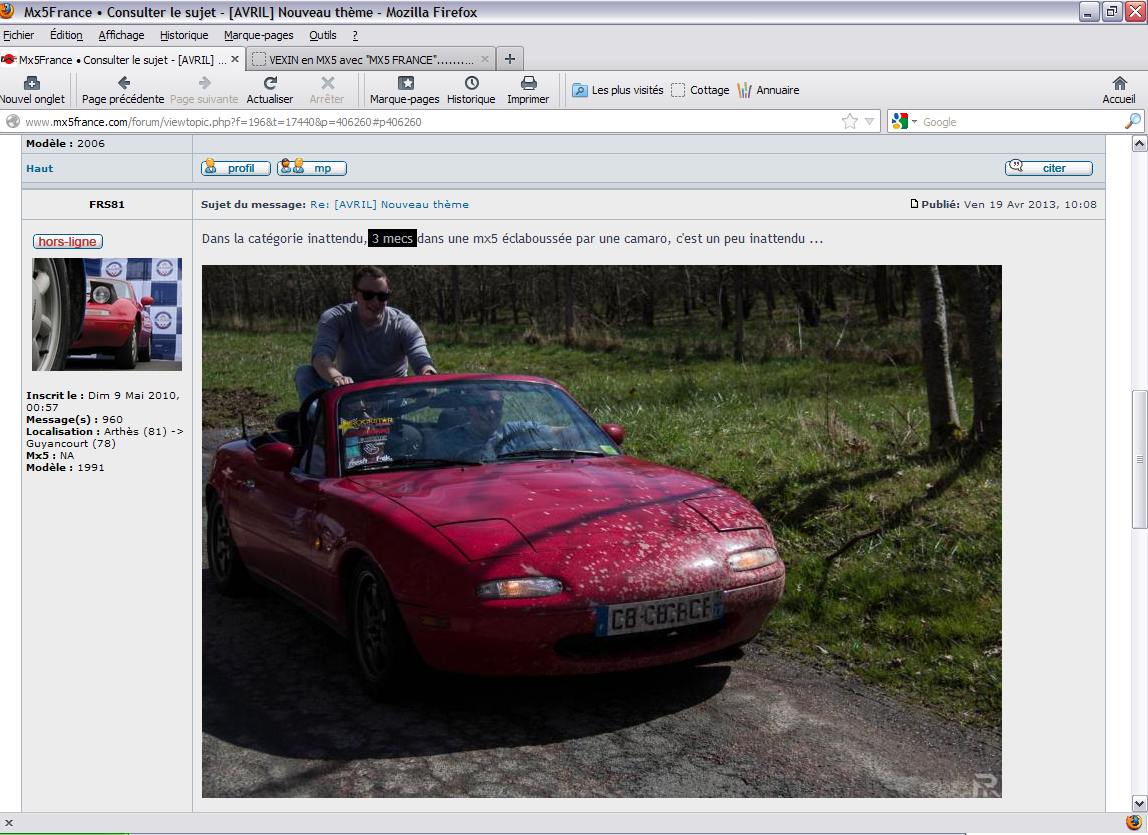Click the Arrêter stop button
The height and width of the screenshot is (835, 1148).
click(x=327, y=90)
